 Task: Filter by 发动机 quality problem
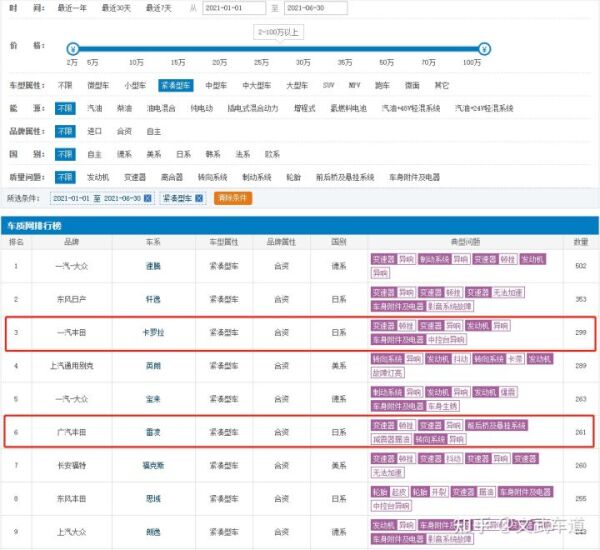pyautogui.click(x=95, y=177)
